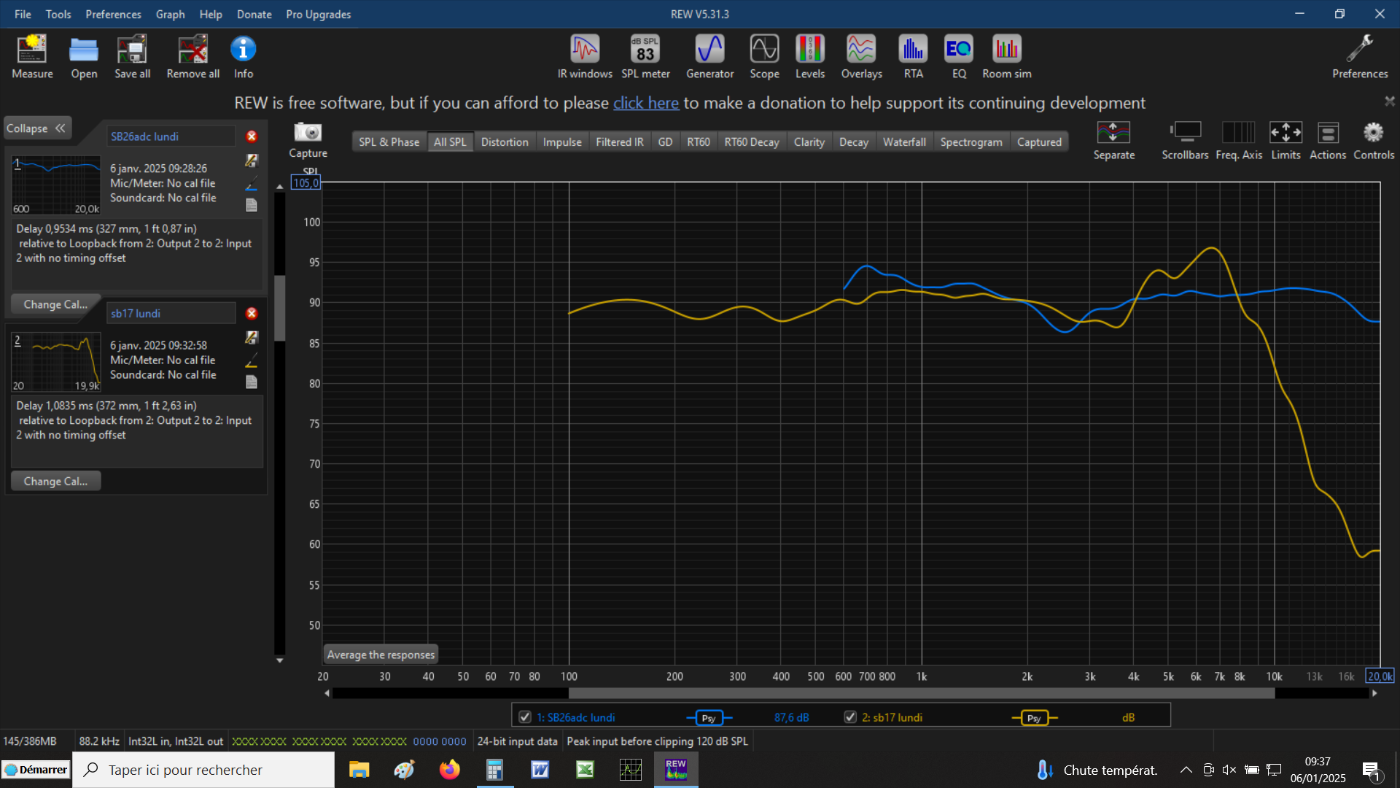Toggle checkbox for sb17 lundi trace
Viewport: 1400px width, 788px height.
[x=851, y=717]
